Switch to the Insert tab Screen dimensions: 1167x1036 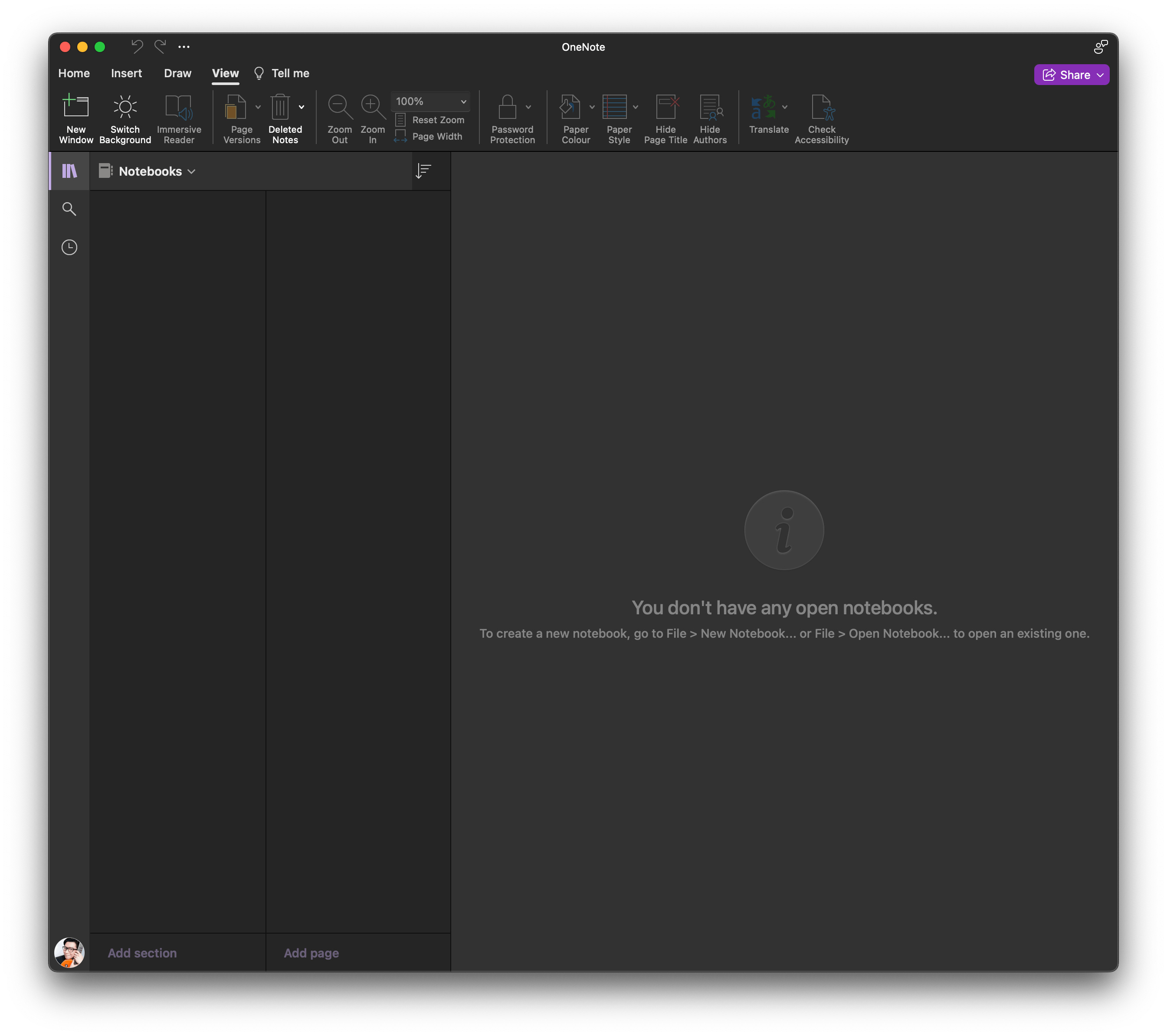tap(126, 73)
